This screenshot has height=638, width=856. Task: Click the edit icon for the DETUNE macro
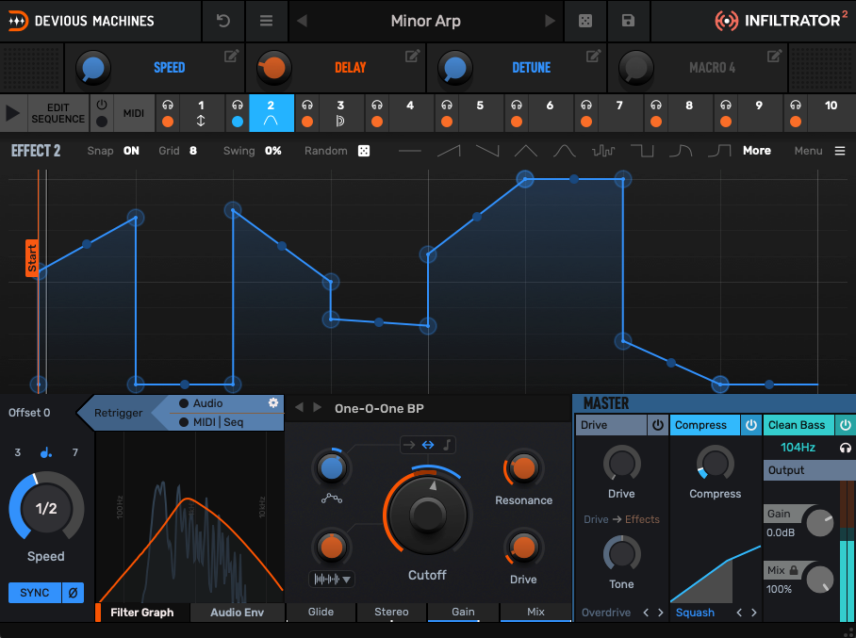click(593, 56)
